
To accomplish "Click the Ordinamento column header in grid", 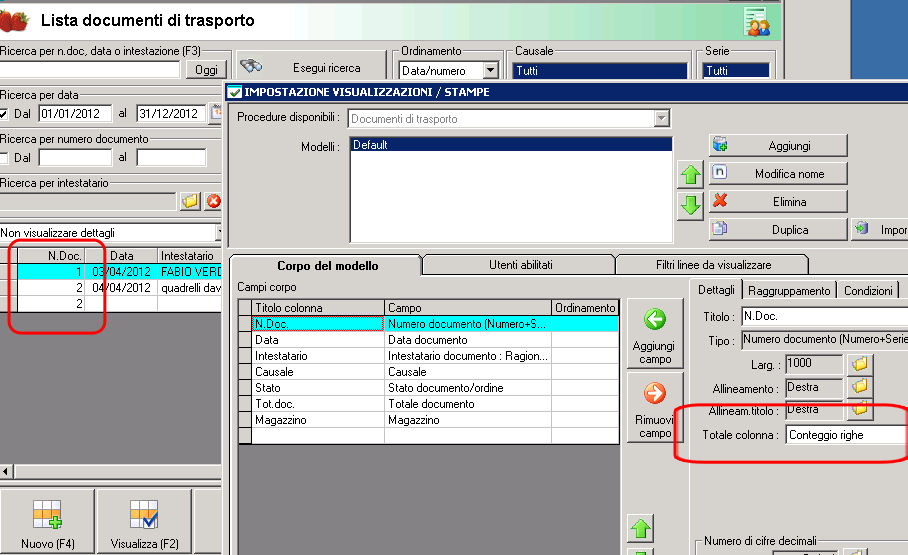I will point(585,308).
